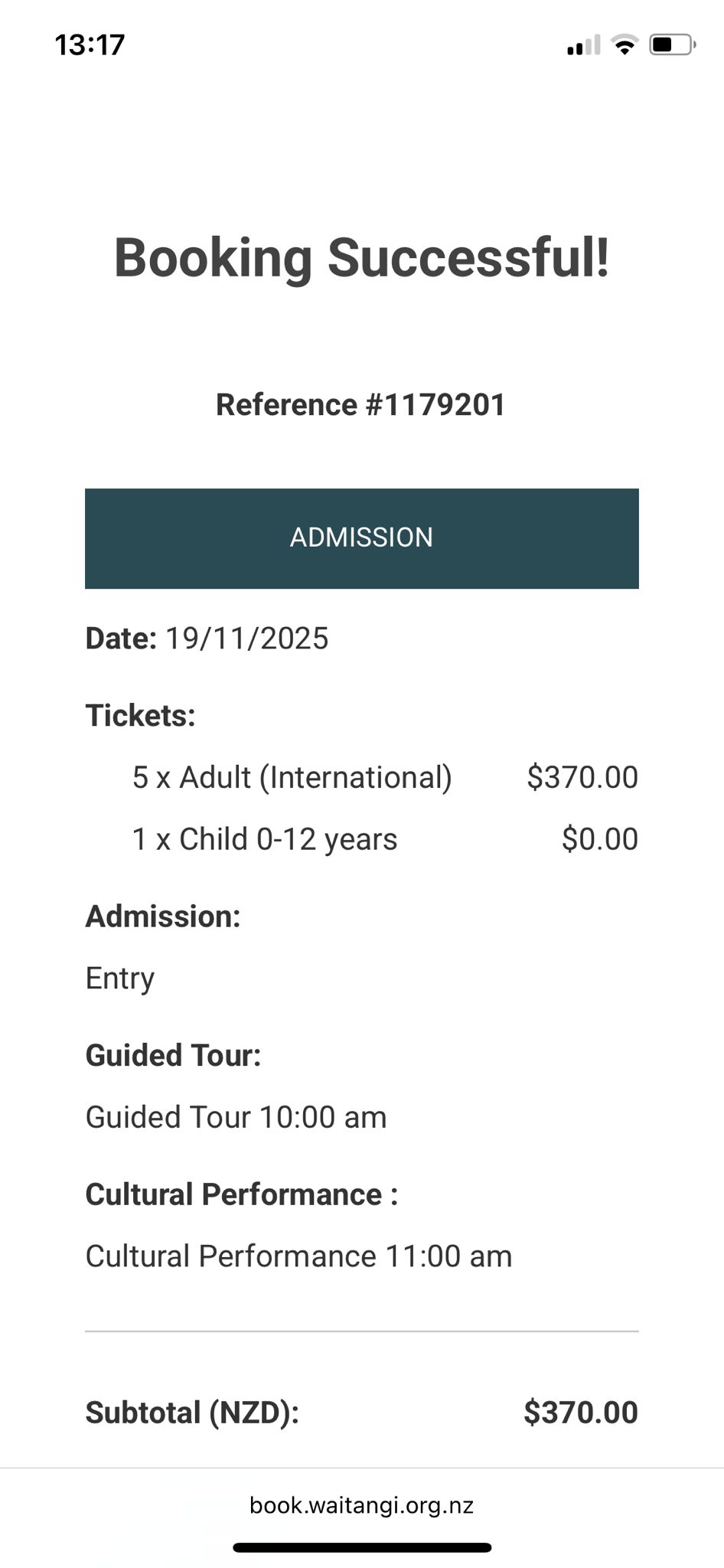724x1568 pixels.
Task: Tap the ADMISSION header banner
Action: tap(361, 538)
